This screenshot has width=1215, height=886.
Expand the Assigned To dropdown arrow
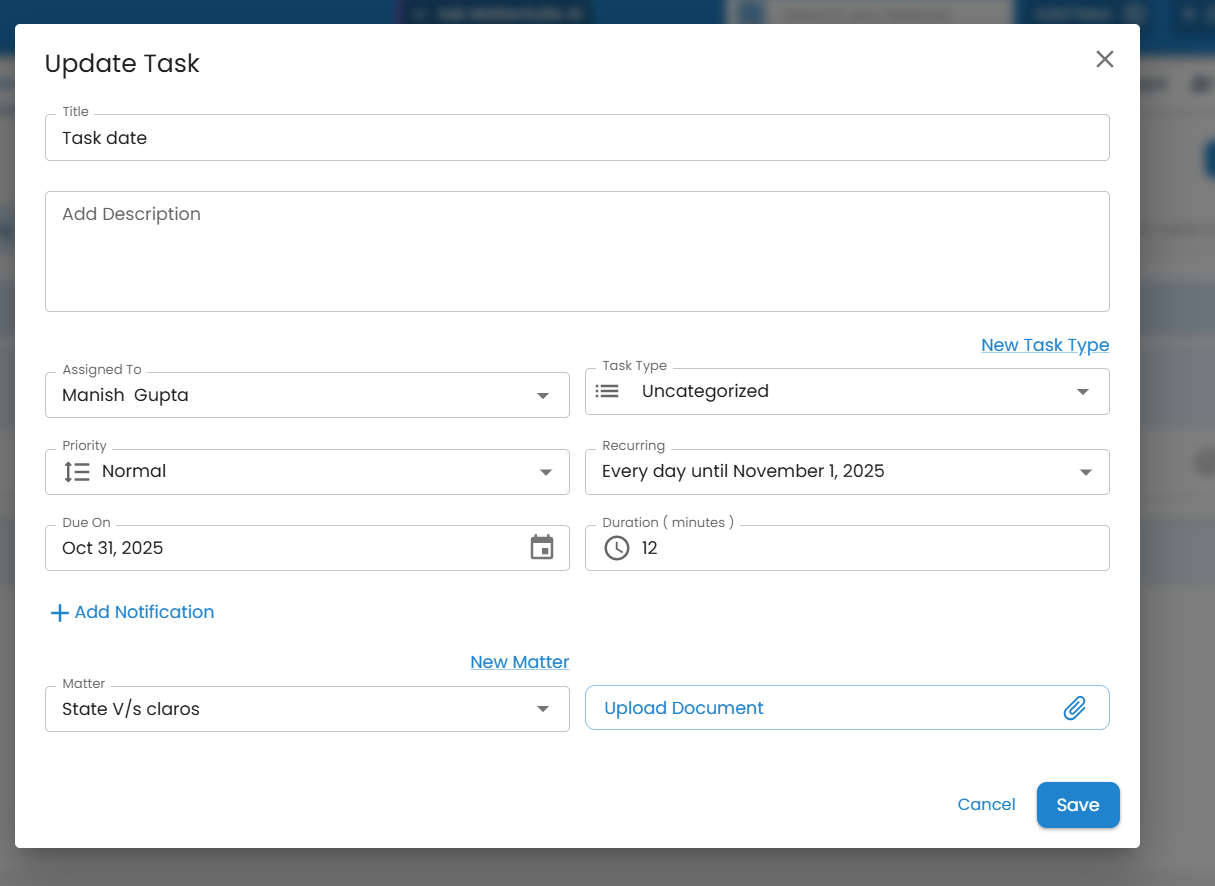(x=543, y=396)
